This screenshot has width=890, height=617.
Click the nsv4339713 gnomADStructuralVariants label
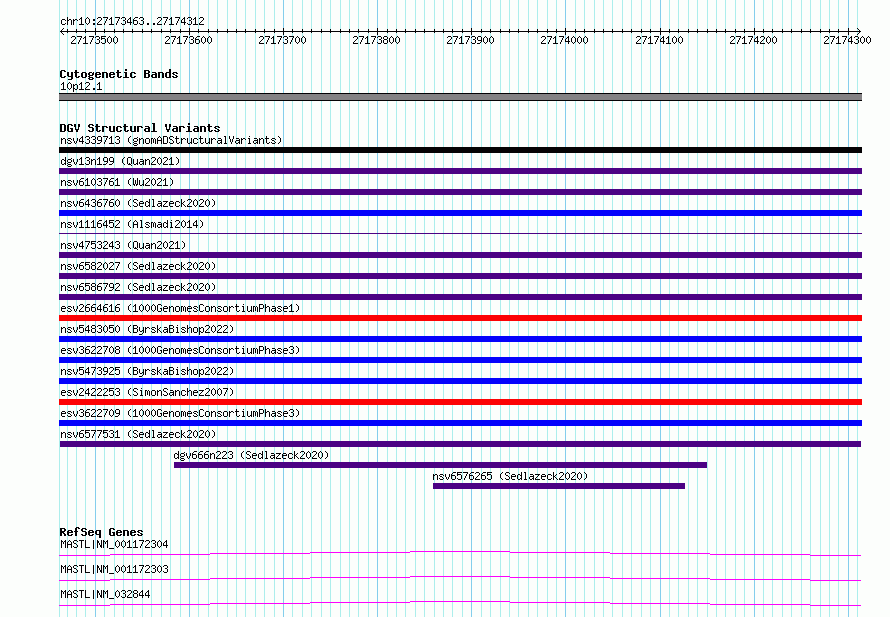(171, 140)
